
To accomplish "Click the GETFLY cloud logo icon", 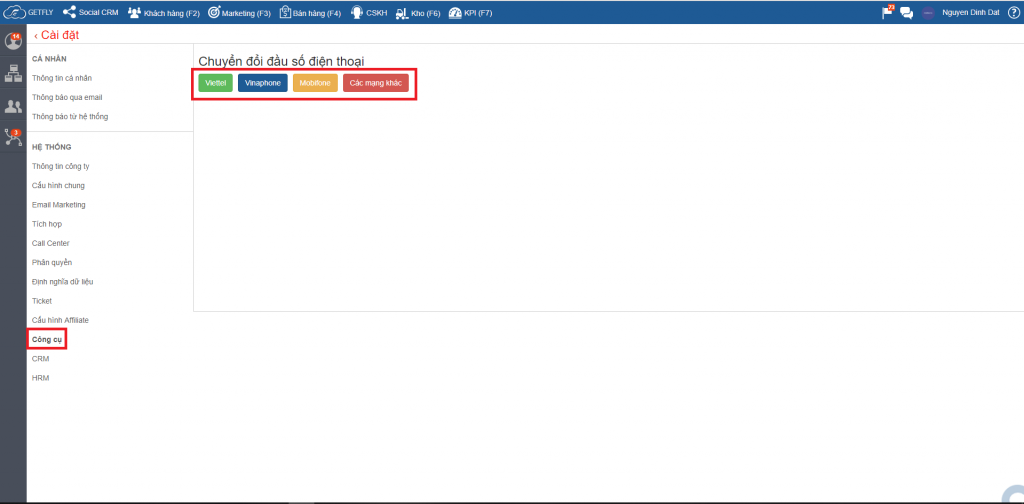I will tap(14, 12).
